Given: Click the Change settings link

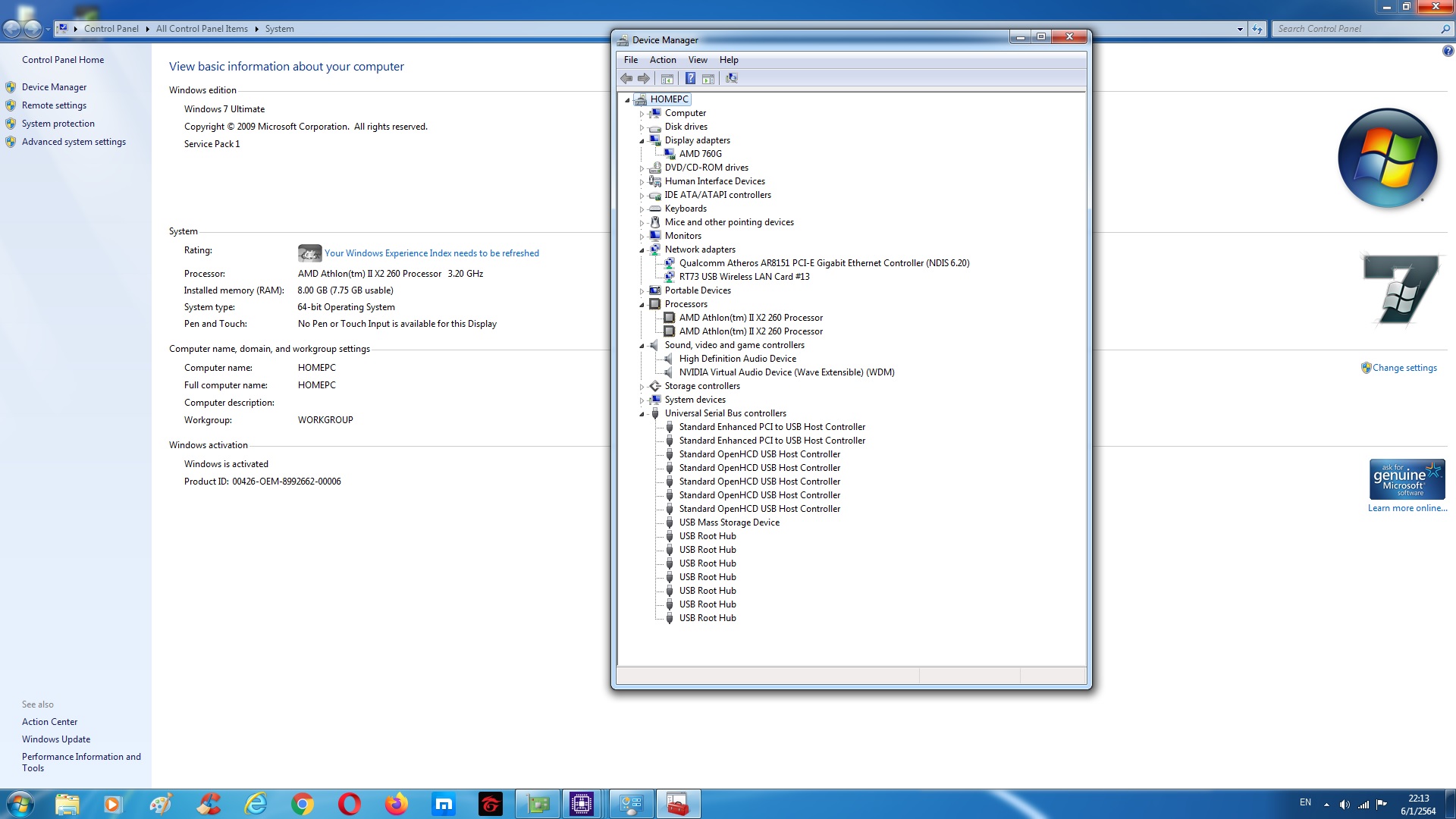Looking at the screenshot, I should click(x=1404, y=368).
